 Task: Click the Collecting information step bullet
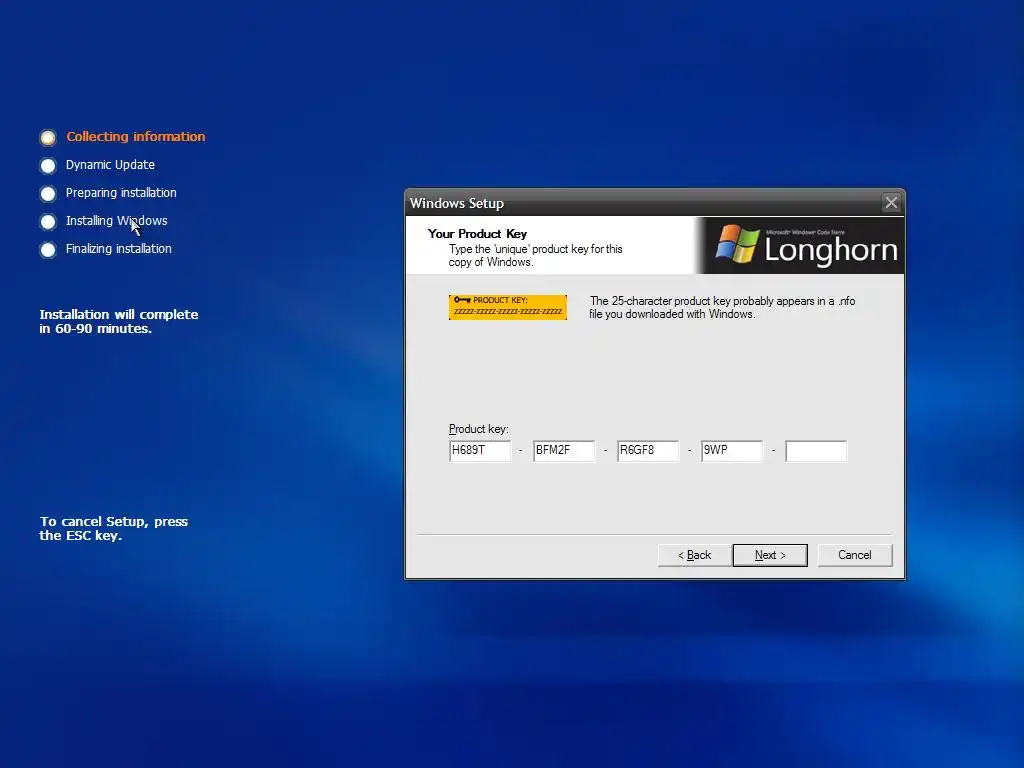[x=48, y=137]
